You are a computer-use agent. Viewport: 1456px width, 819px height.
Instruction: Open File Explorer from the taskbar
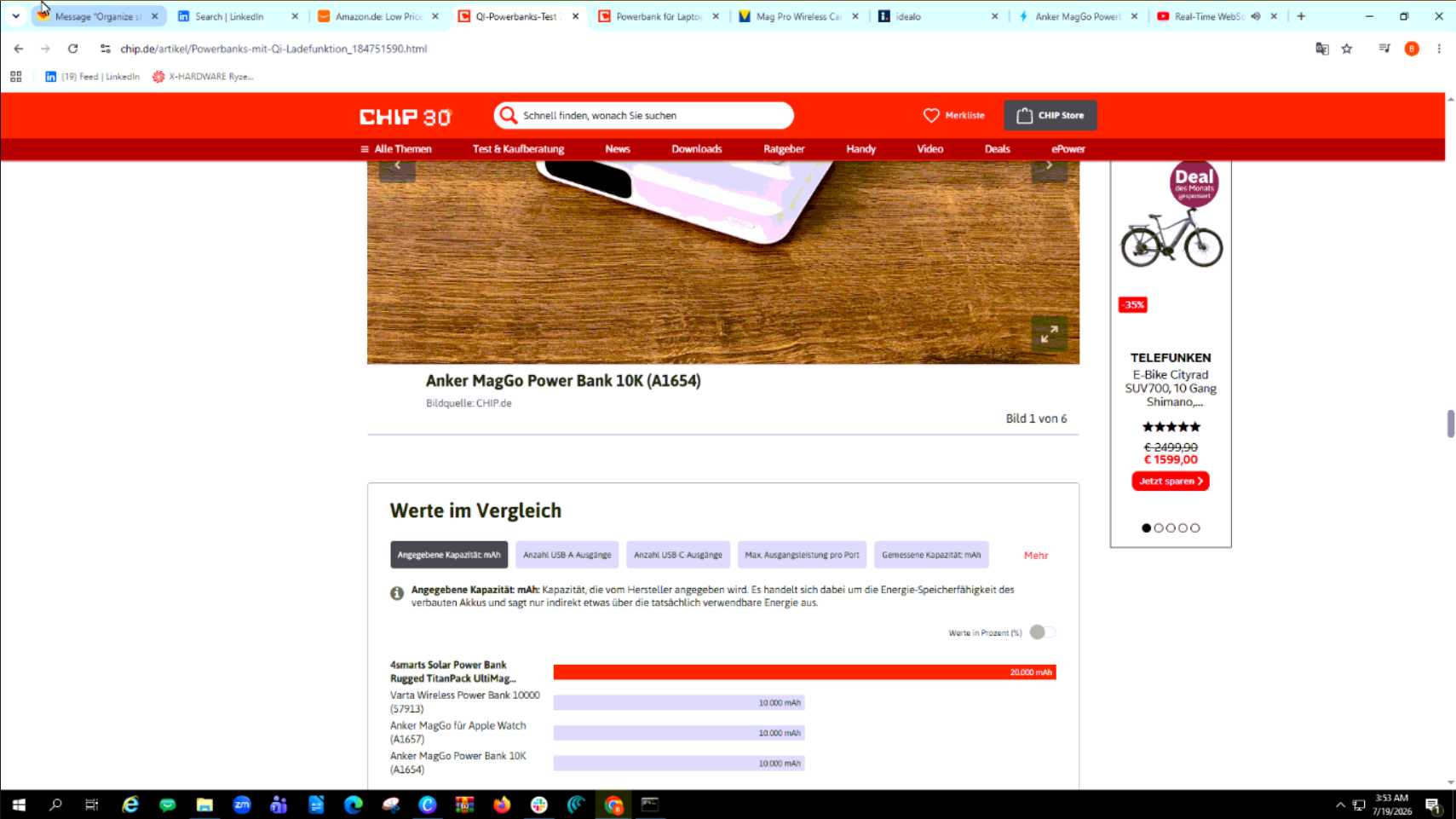coord(204,805)
